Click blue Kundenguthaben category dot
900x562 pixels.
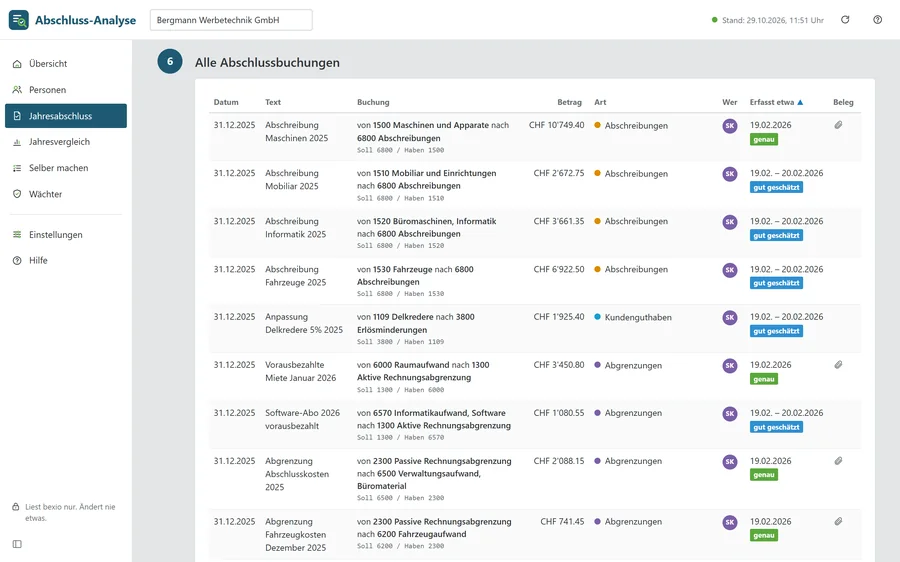click(x=598, y=317)
